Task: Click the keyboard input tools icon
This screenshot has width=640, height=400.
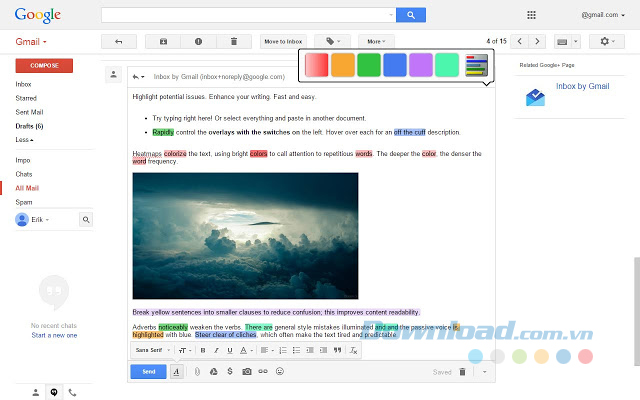Action: (562, 42)
